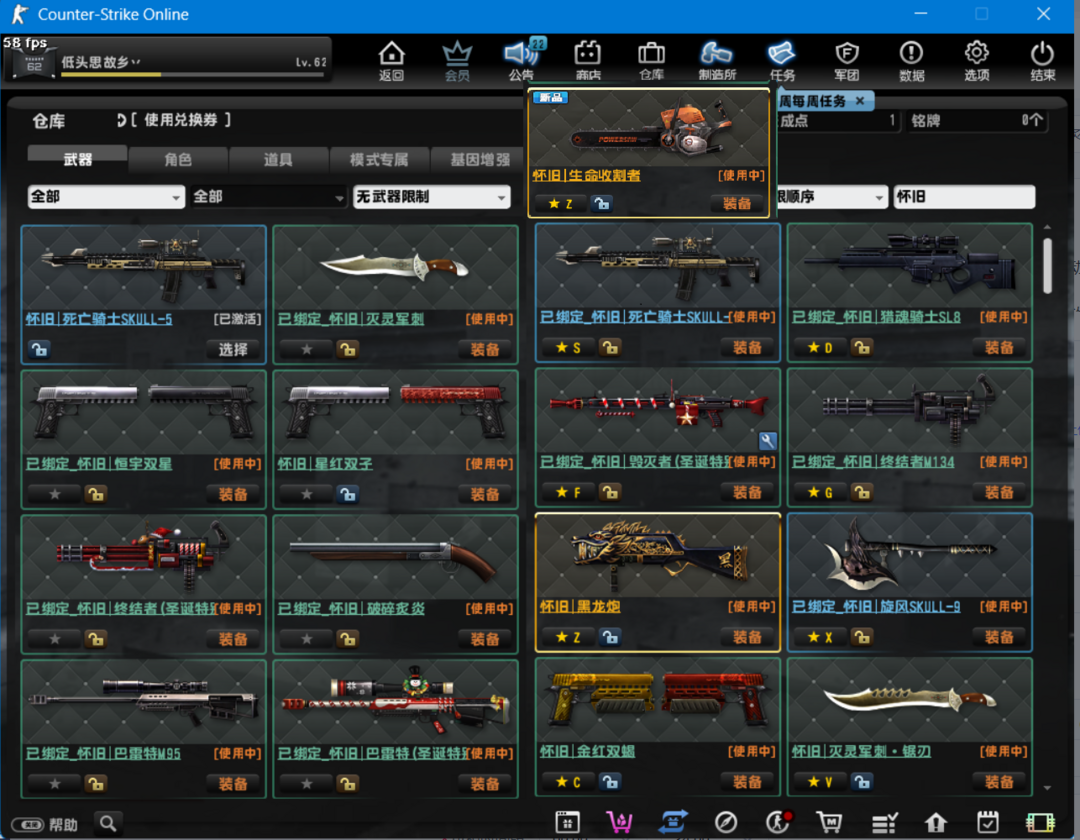Go back using the 返回 home icon
Image resolution: width=1080 pixels, height=840 pixels.
(x=391, y=61)
